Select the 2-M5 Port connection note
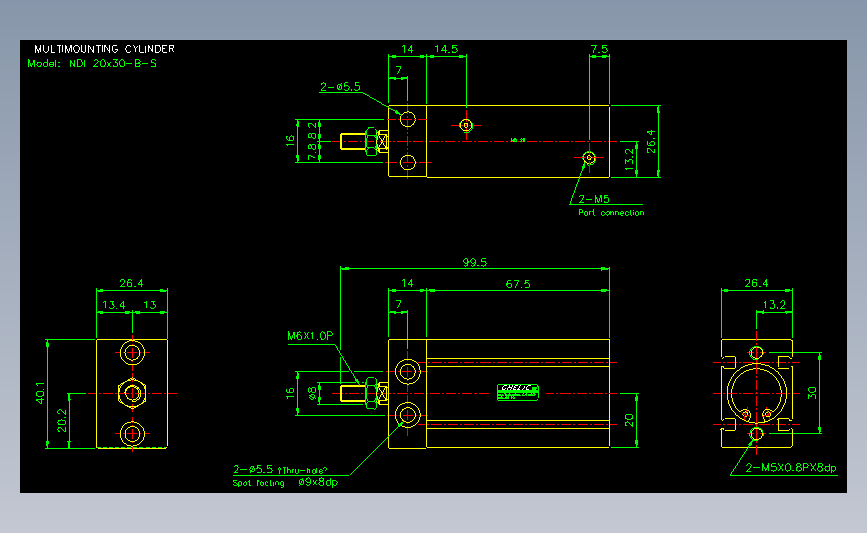867x533 pixels. (611, 206)
